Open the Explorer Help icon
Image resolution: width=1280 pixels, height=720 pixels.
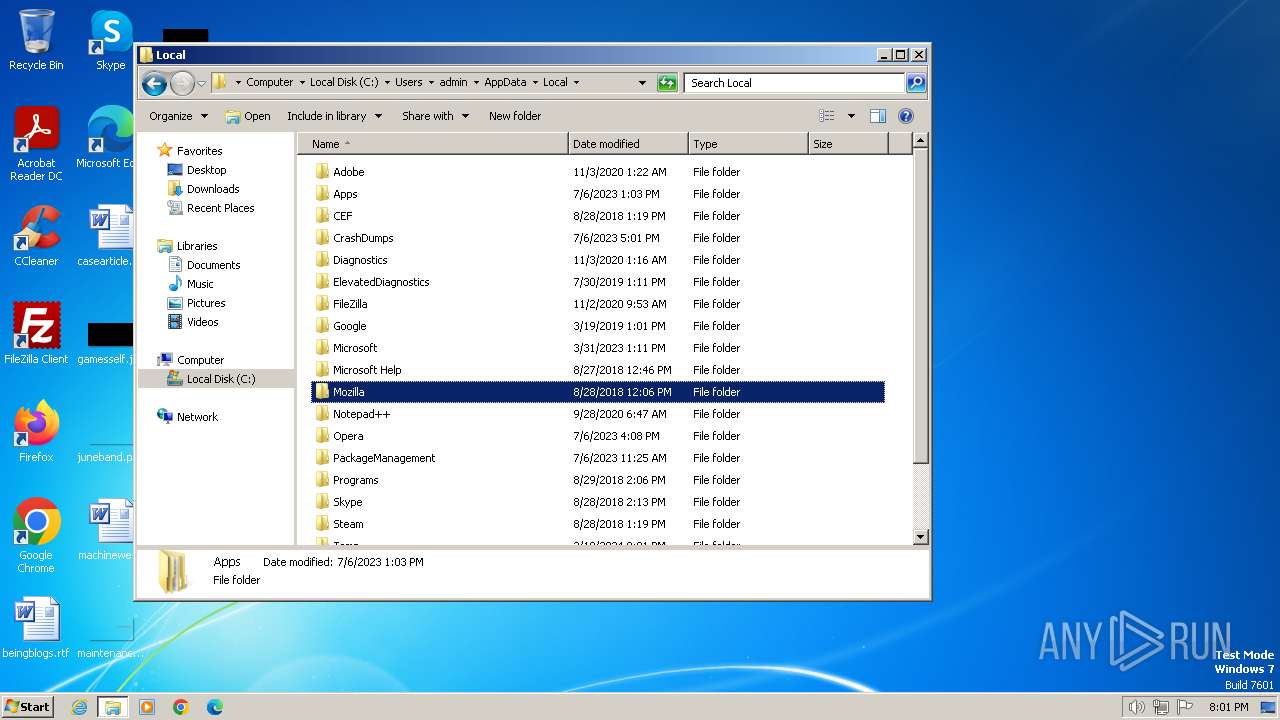click(x=906, y=116)
